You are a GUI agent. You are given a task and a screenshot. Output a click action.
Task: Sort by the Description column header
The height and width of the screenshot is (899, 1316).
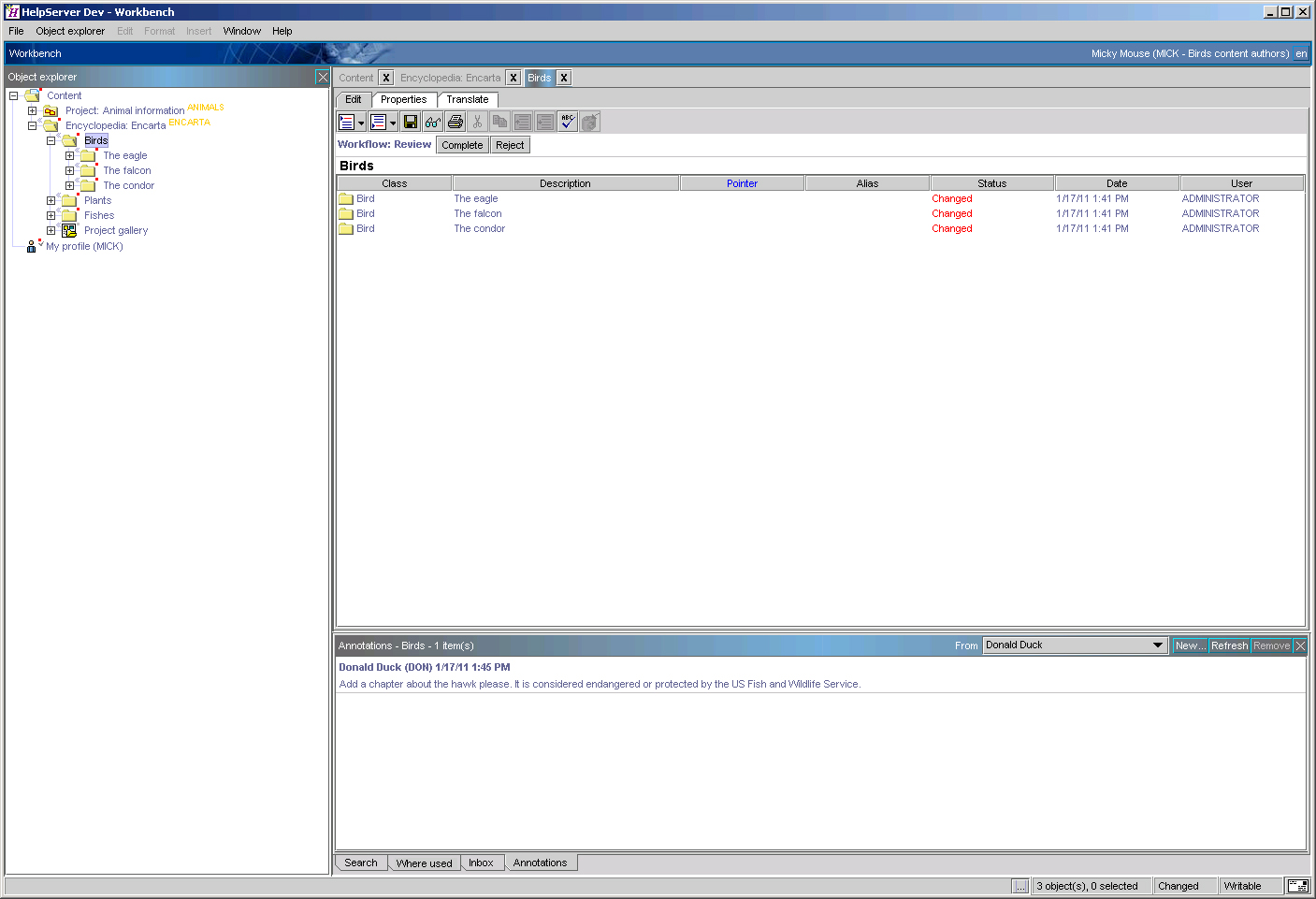coord(566,183)
